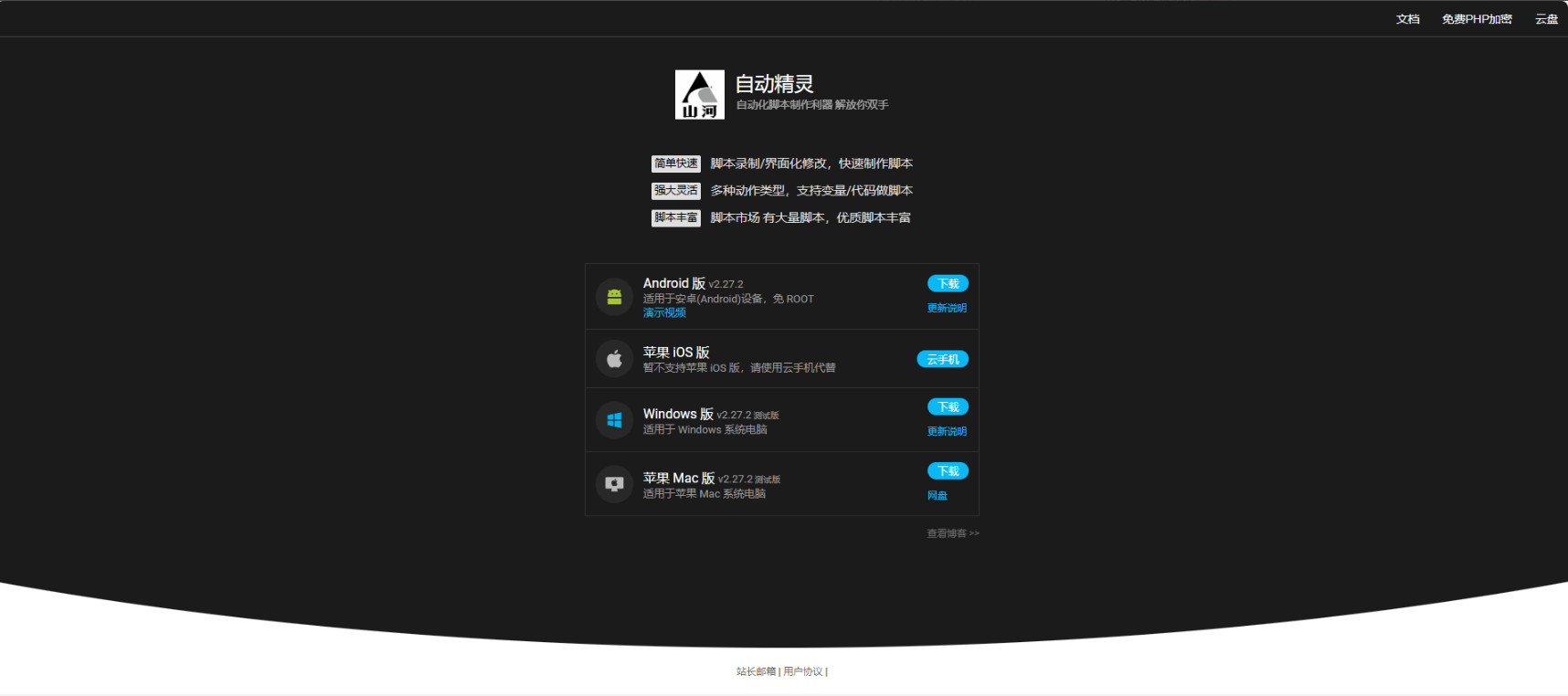This screenshot has width=1568, height=696.
Task: Click text 适用于苹果 Mac 系统电脑
Action: tap(705, 493)
